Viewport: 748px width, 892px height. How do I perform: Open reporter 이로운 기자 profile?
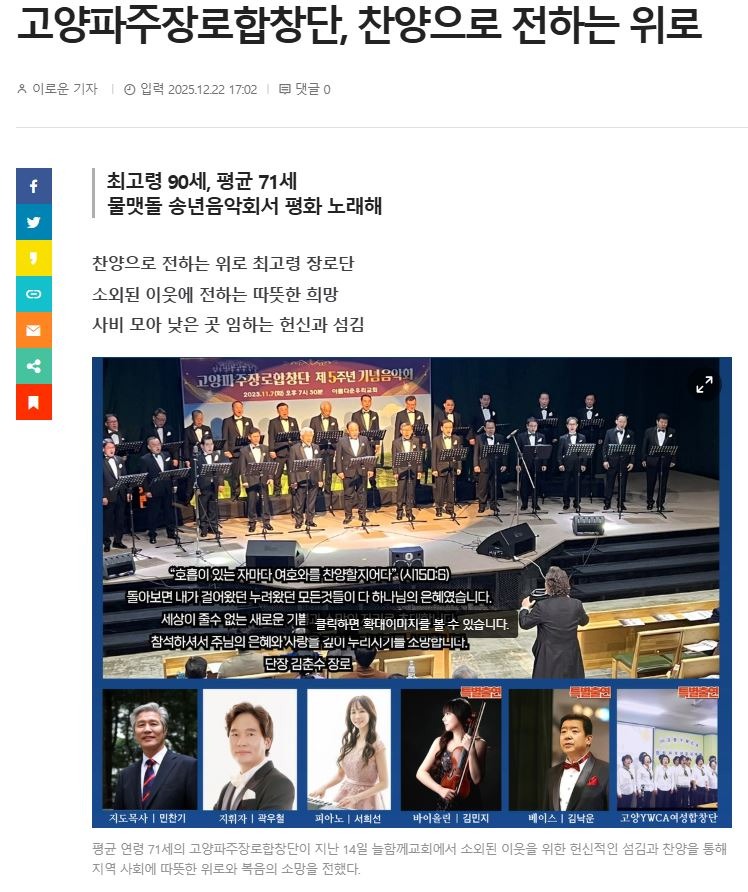[65, 89]
